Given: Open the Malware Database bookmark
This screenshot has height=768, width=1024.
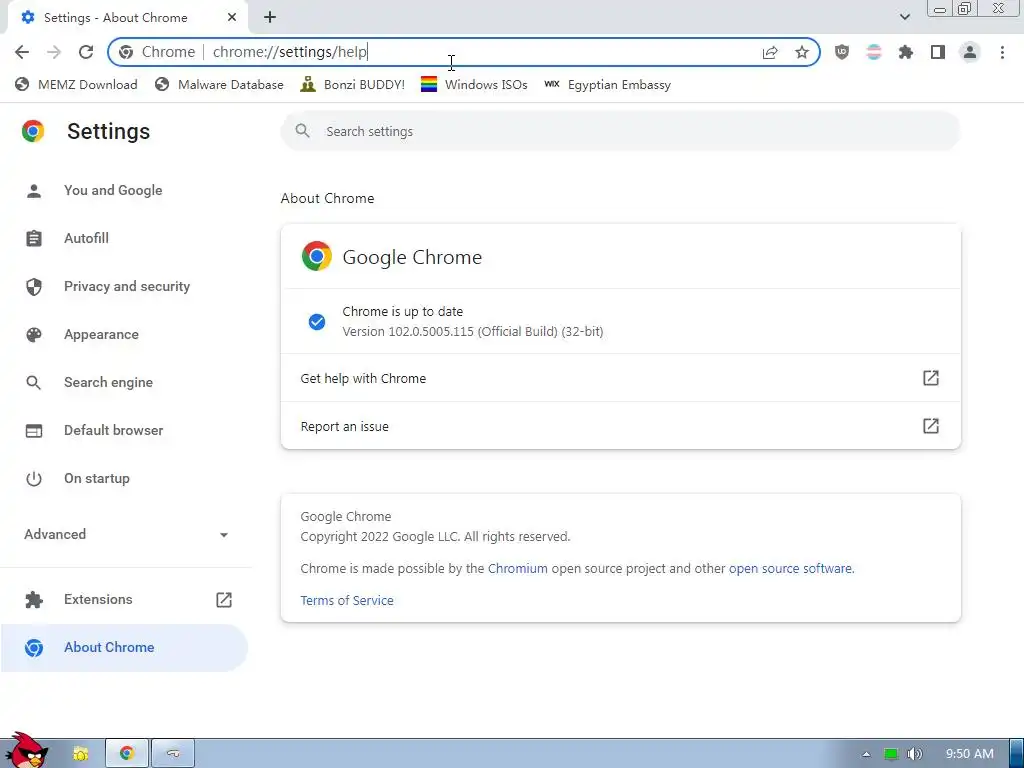Looking at the screenshot, I should [x=219, y=85].
